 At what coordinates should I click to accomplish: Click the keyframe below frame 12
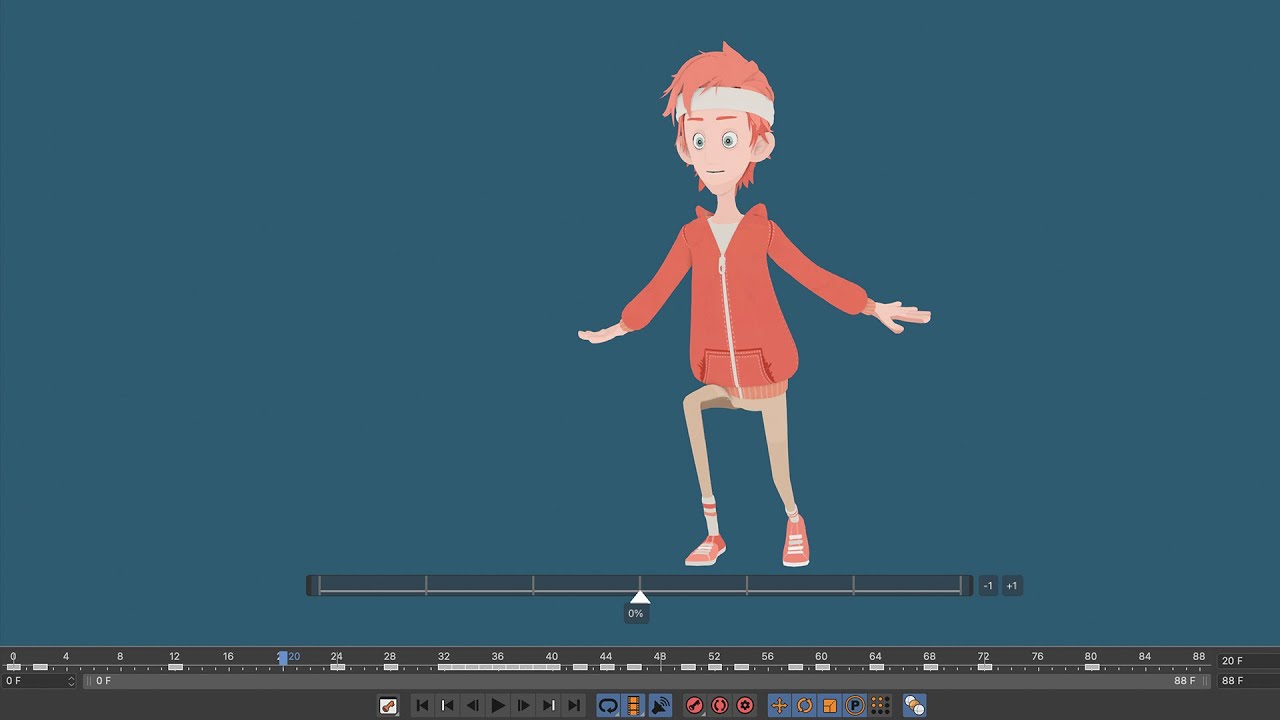tap(175, 667)
